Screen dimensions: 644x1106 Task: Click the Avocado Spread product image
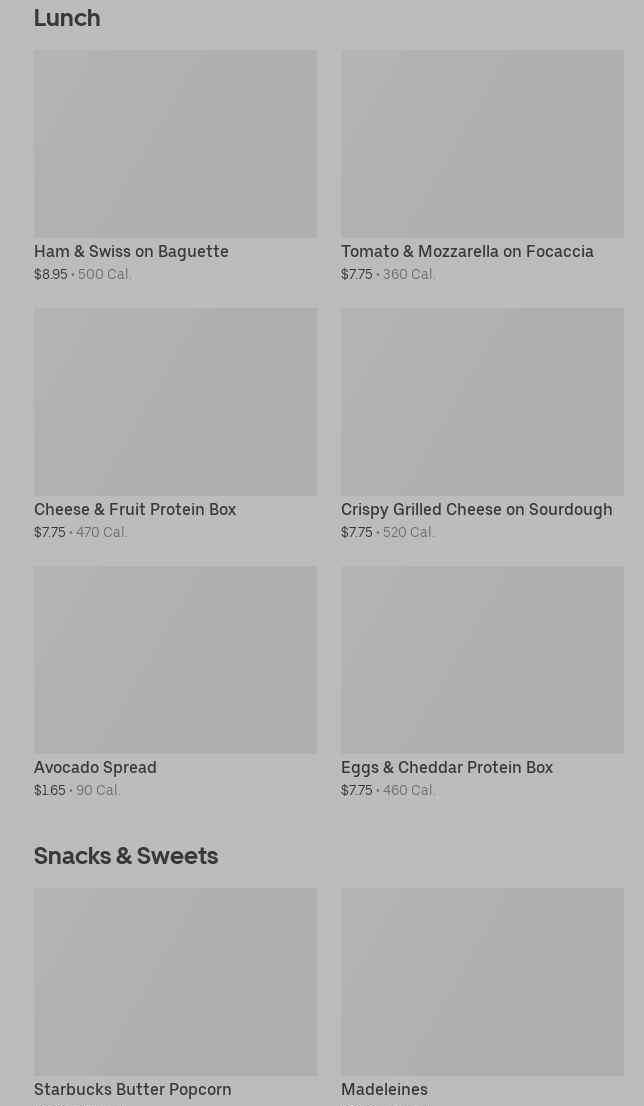(x=175, y=660)
